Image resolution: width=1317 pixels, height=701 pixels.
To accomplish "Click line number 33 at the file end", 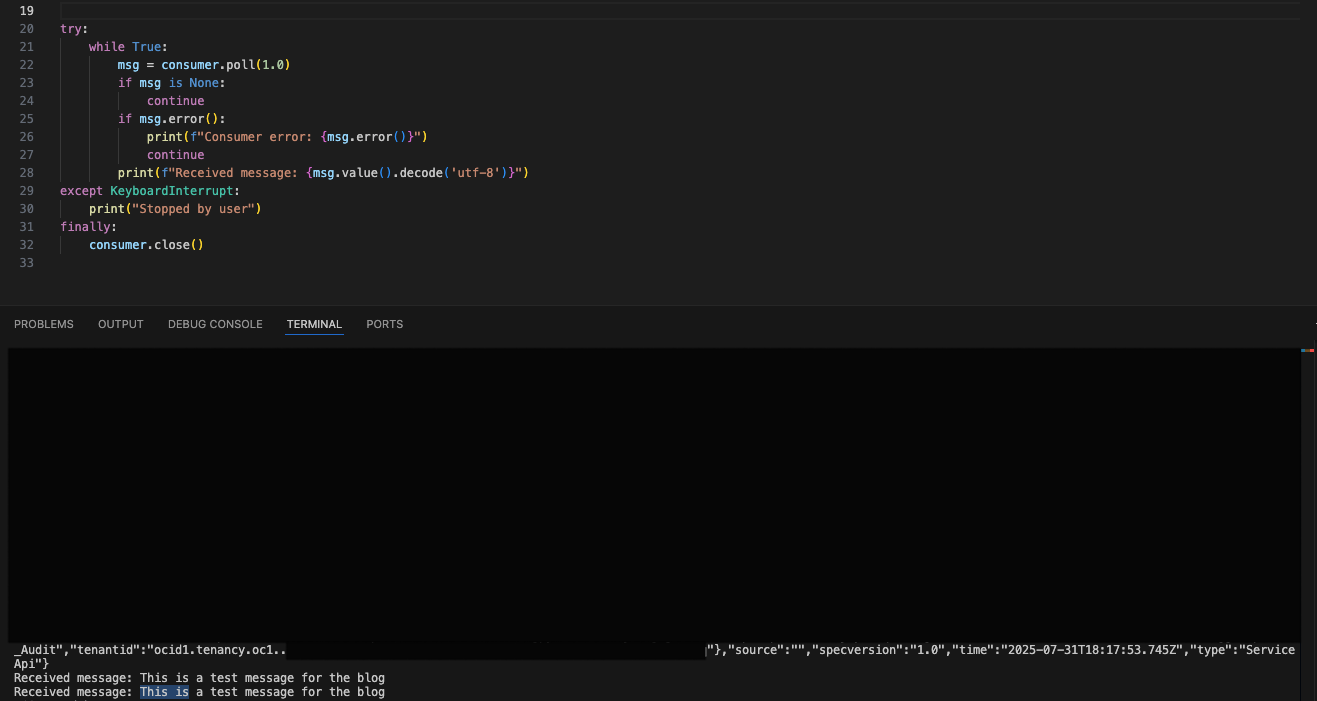I will (x=26, y=262).
